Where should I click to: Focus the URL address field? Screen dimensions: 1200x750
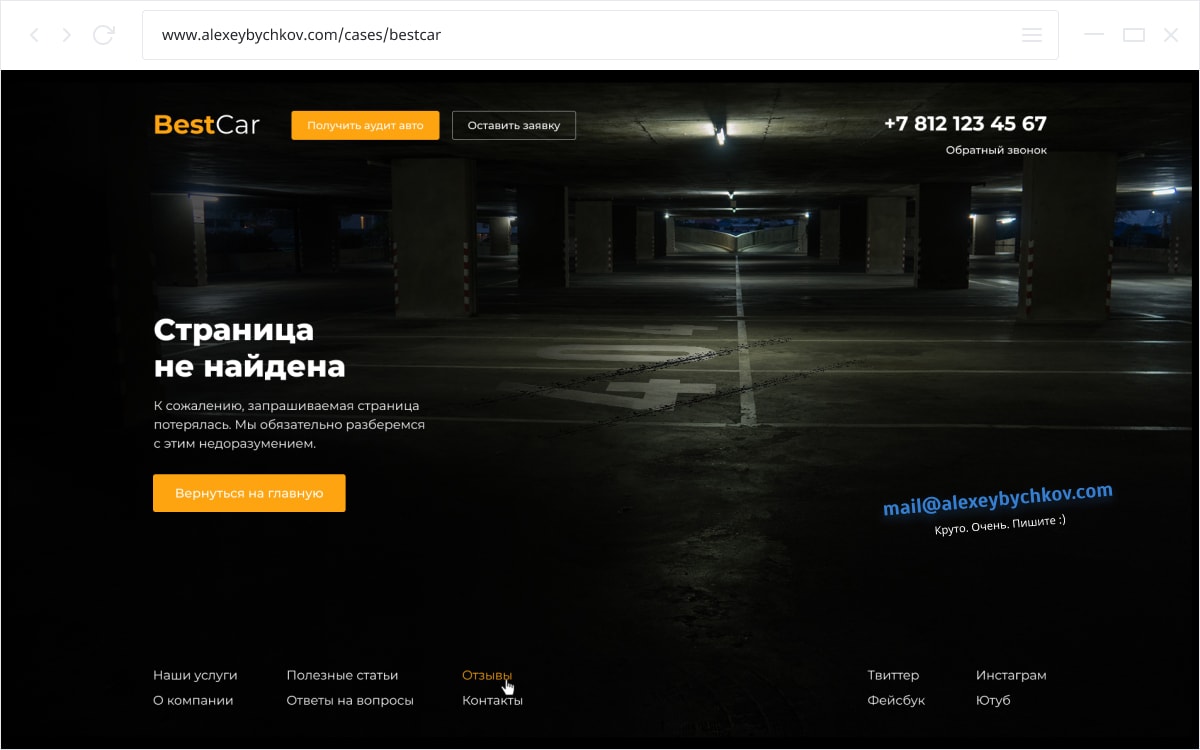click(580, 35)
